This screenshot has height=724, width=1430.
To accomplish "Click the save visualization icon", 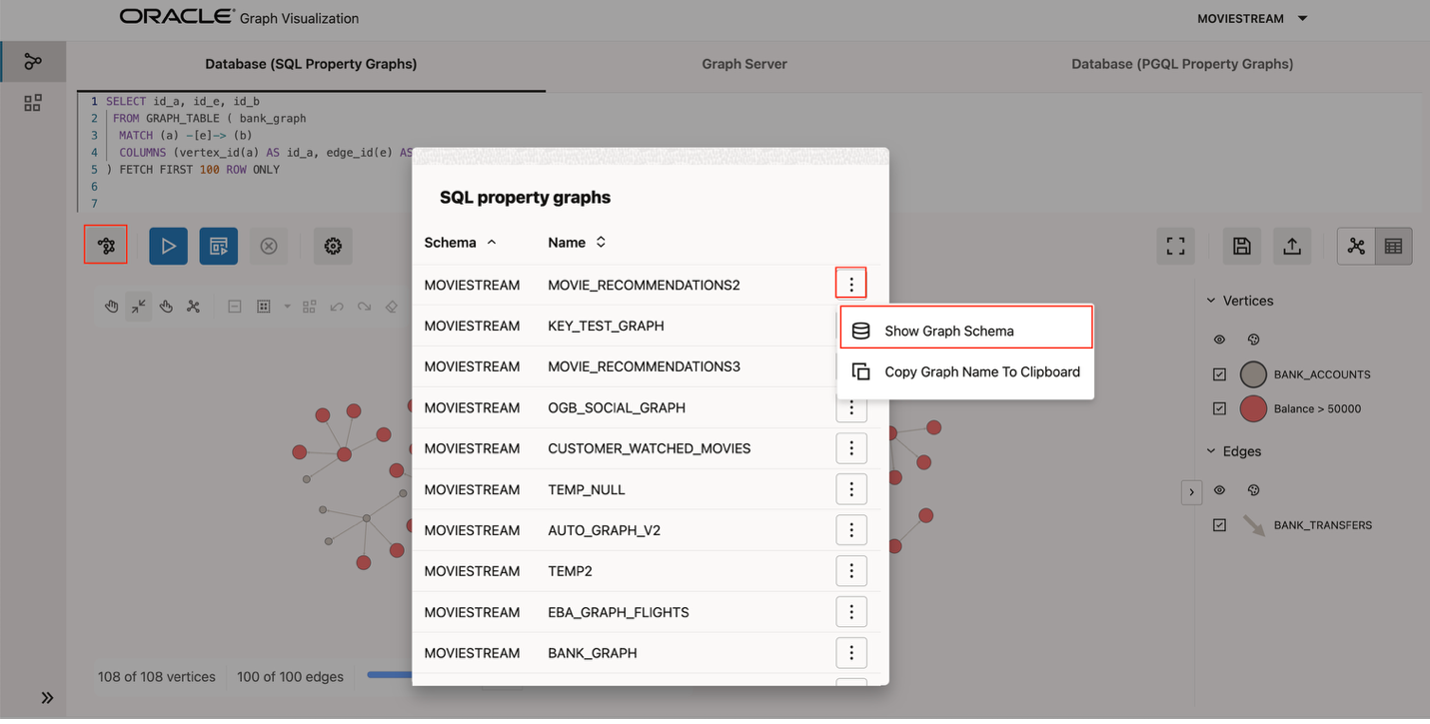I will (1241, 245).
